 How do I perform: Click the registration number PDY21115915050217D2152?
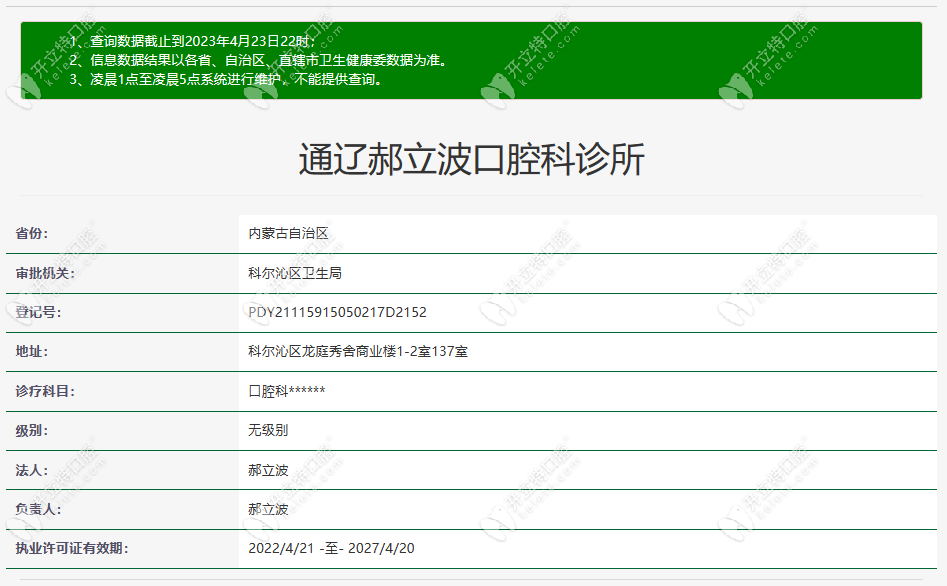(x=337, y=312)
